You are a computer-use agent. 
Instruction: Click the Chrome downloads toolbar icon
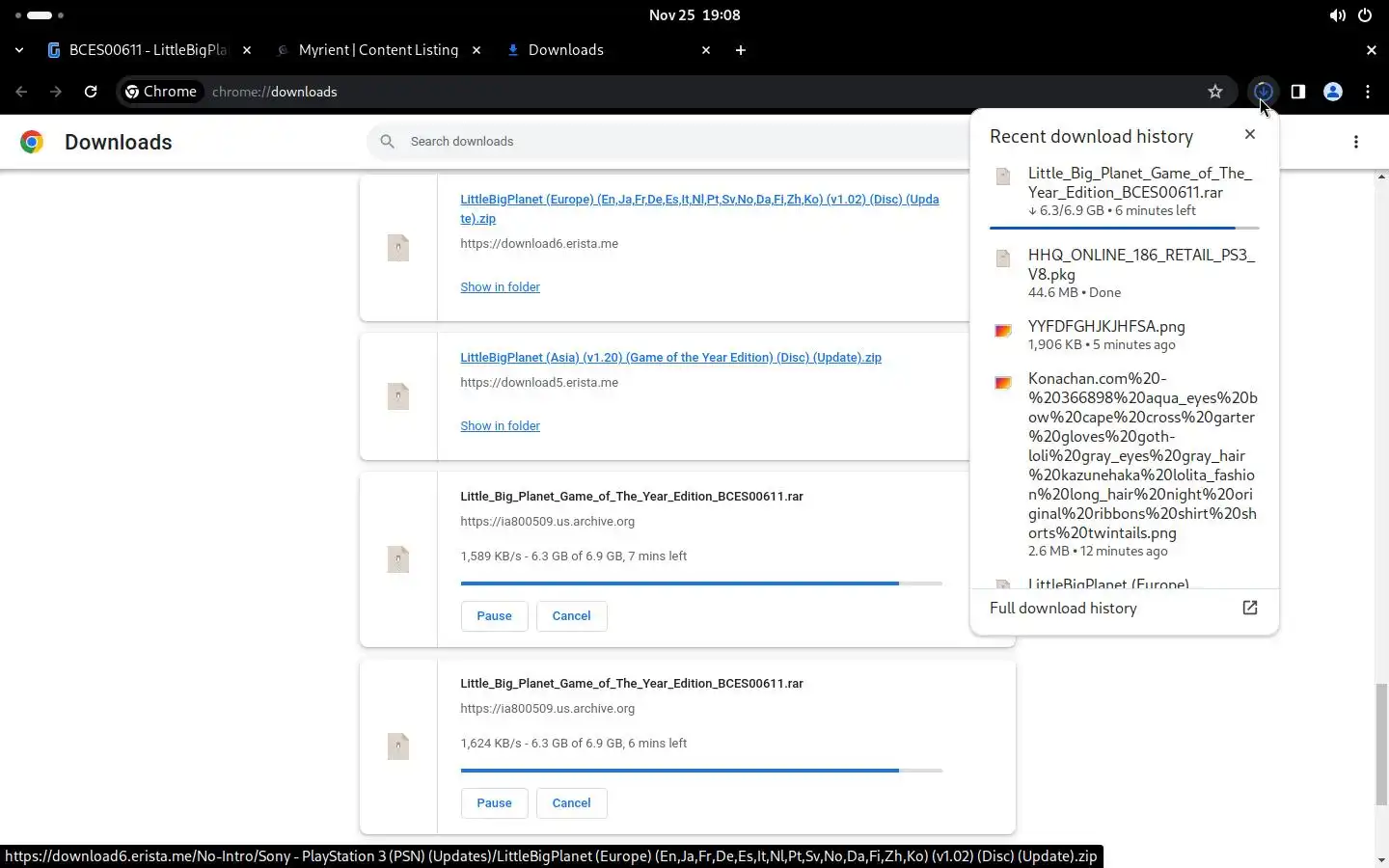click(1263, 92)
